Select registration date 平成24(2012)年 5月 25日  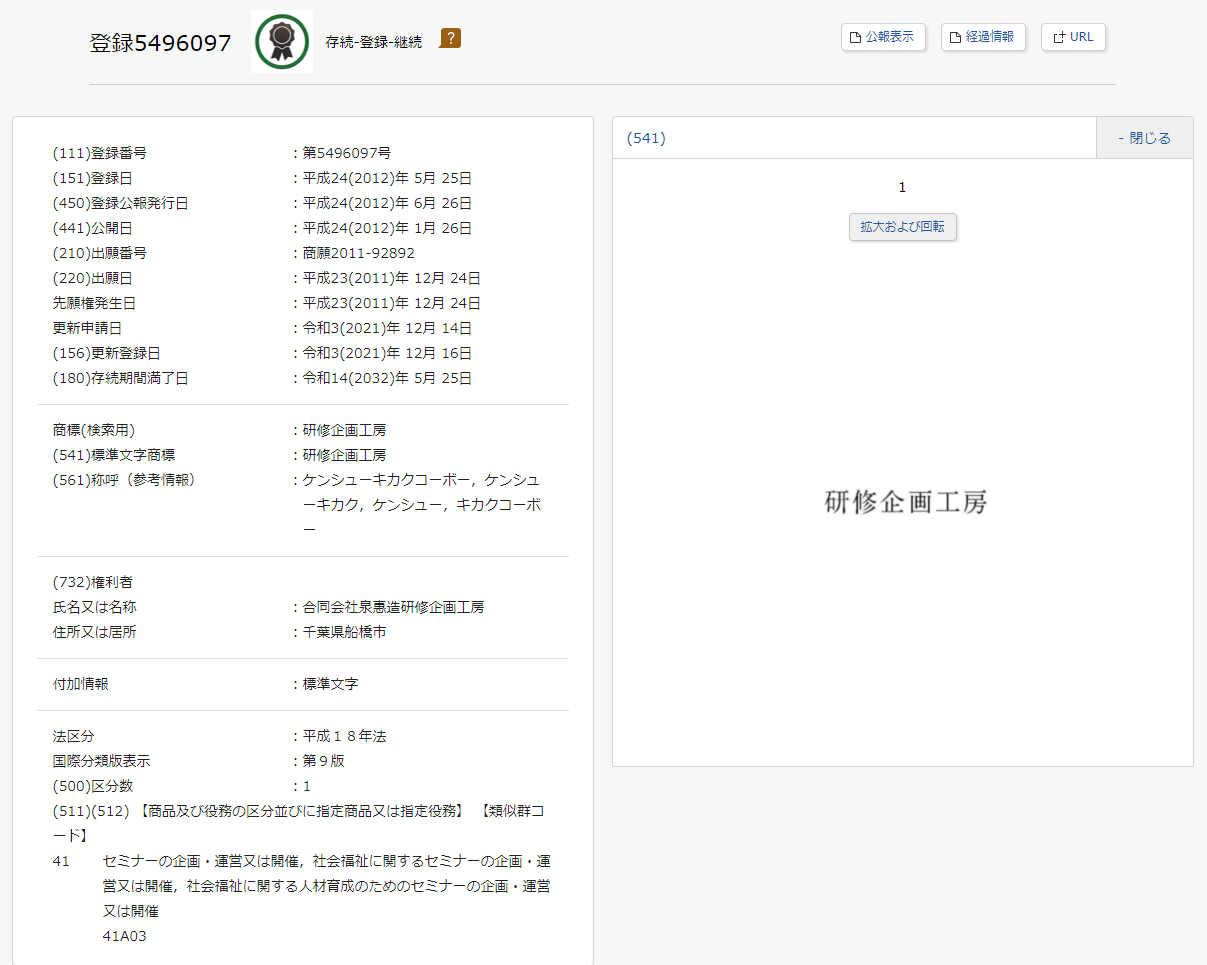coord(387,178)
